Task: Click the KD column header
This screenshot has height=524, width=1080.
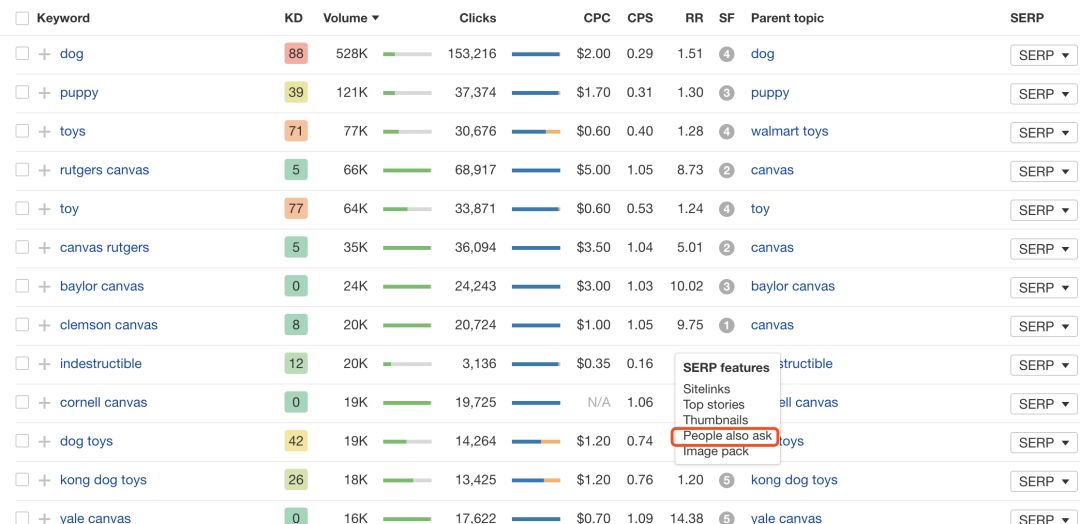Action: [293, 18]
